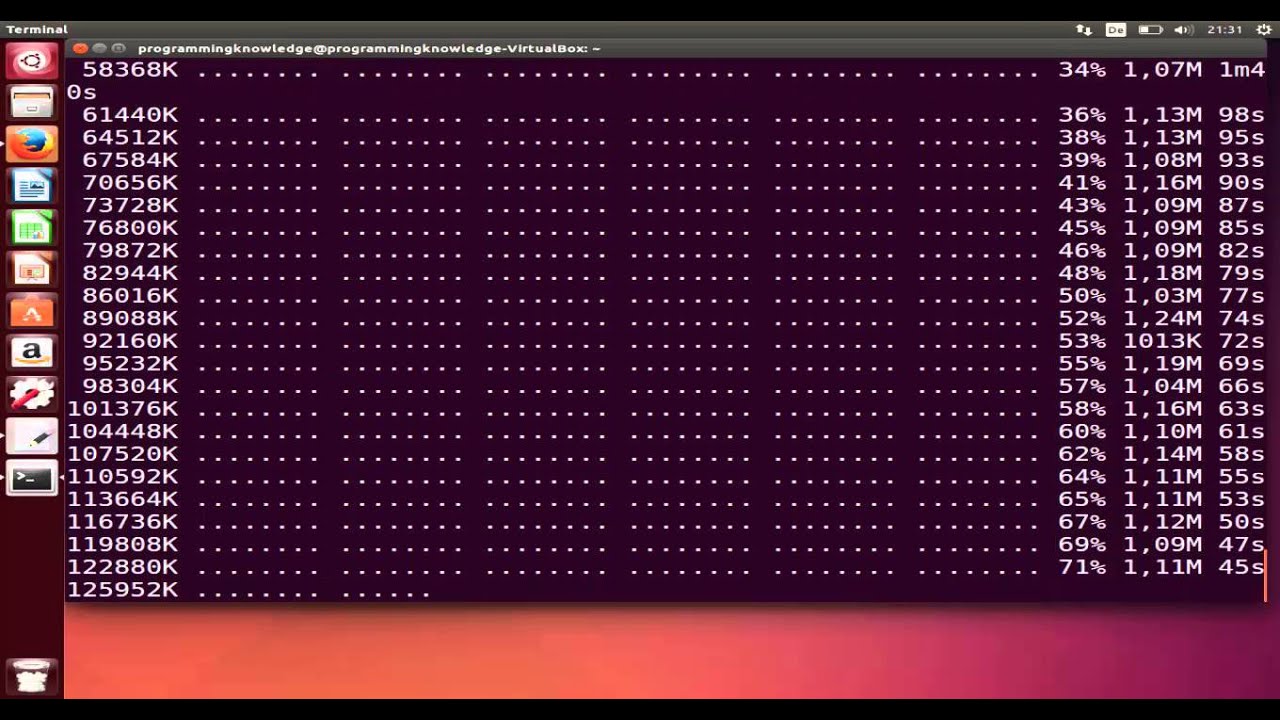This screenshot has height=720, width=1280.
Task: Click the programmingknowledge-VirtualBox window title
Action: [369, 48]
